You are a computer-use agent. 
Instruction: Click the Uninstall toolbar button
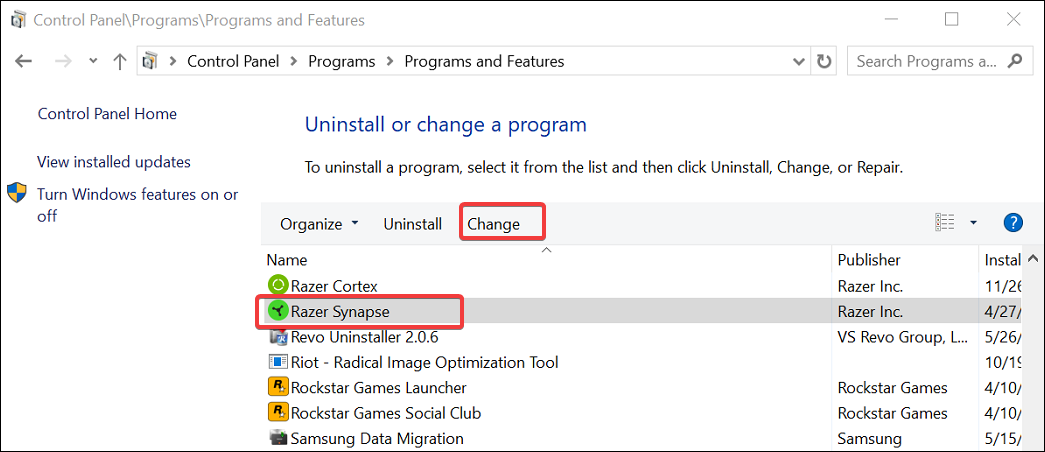tap(412, 224)
